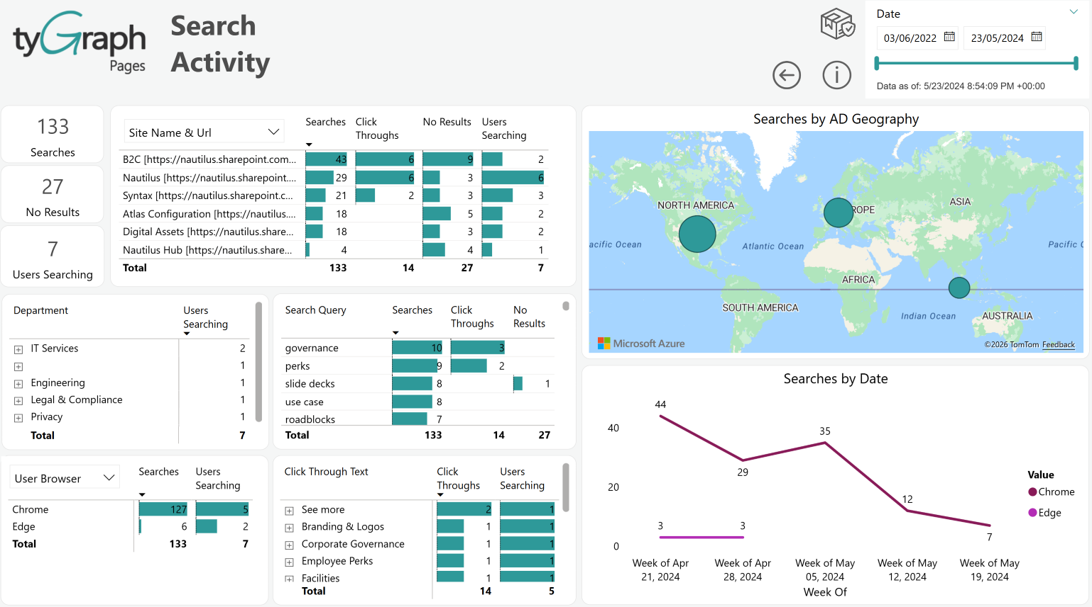Click the Department table scrollbar
This screenshot has height=607, width=1092.
pyautogui.click(x=258, y=361)
